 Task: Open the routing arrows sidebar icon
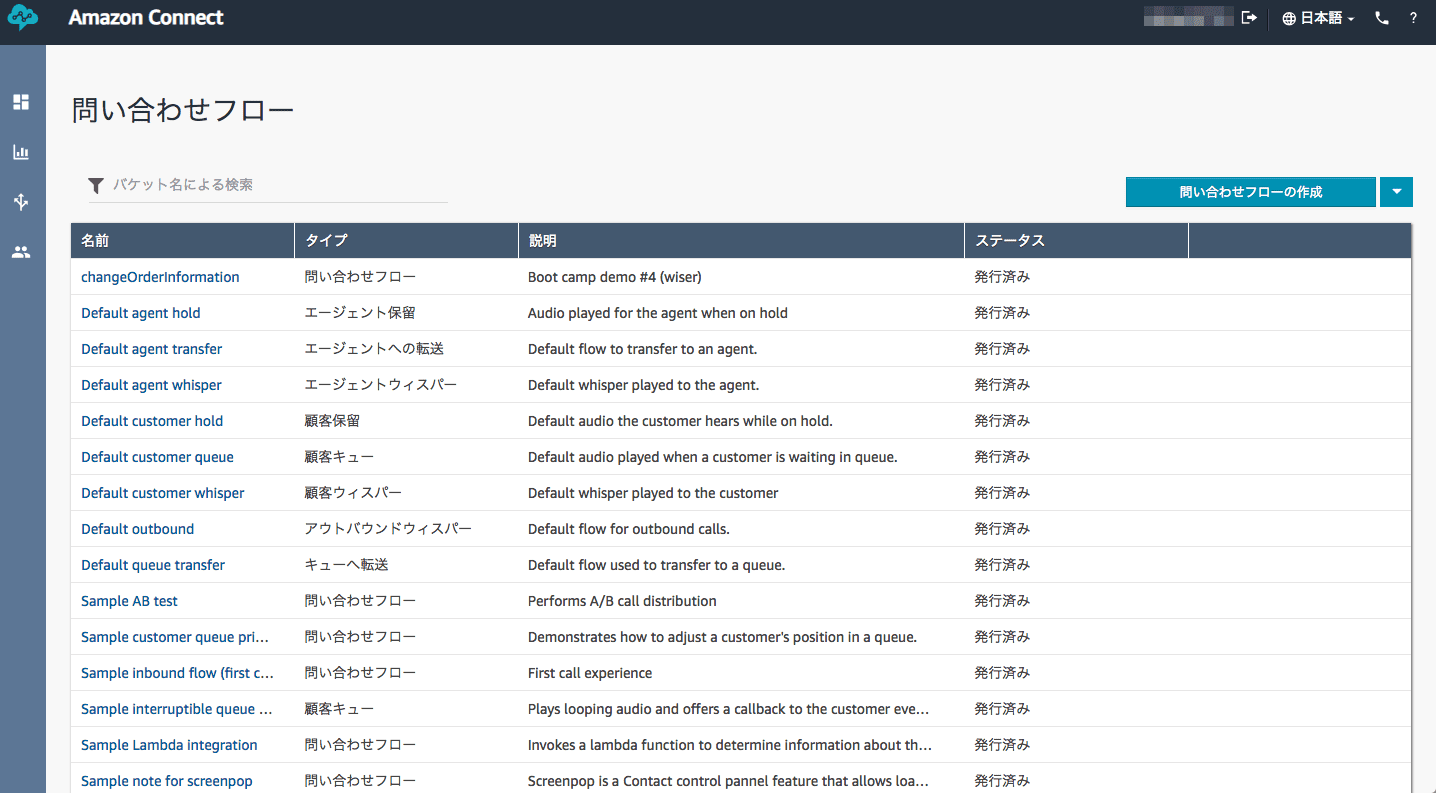point(21,202)
